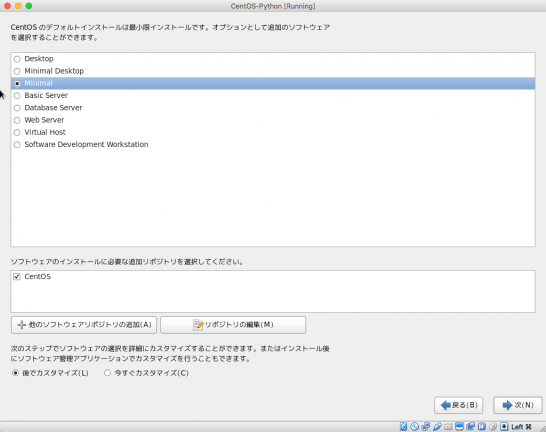Viewport: 546px width, 432px height.
Task: Click the green zoom window button
Action: 29,6
